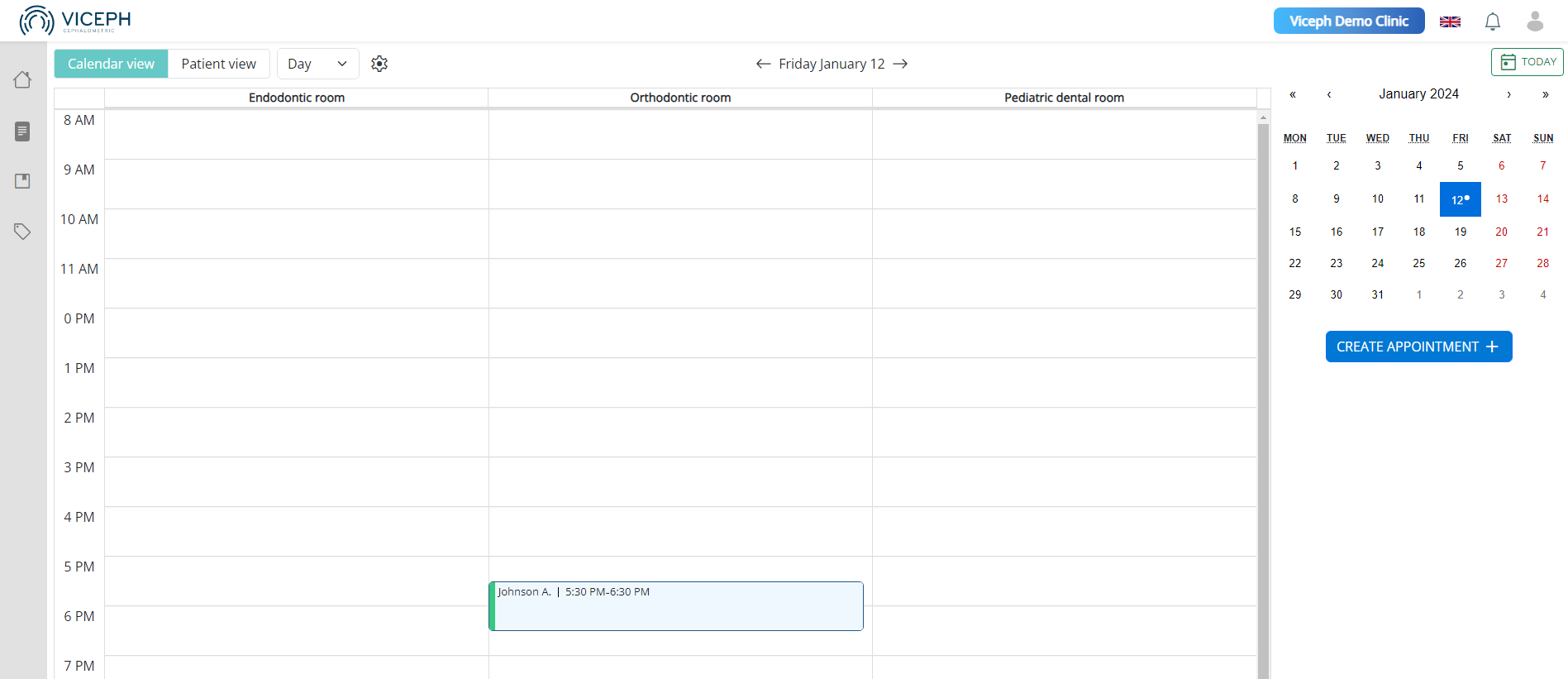Go to next day arrow
Screen dimensions: 1568x679
click(x=901, y=64)
